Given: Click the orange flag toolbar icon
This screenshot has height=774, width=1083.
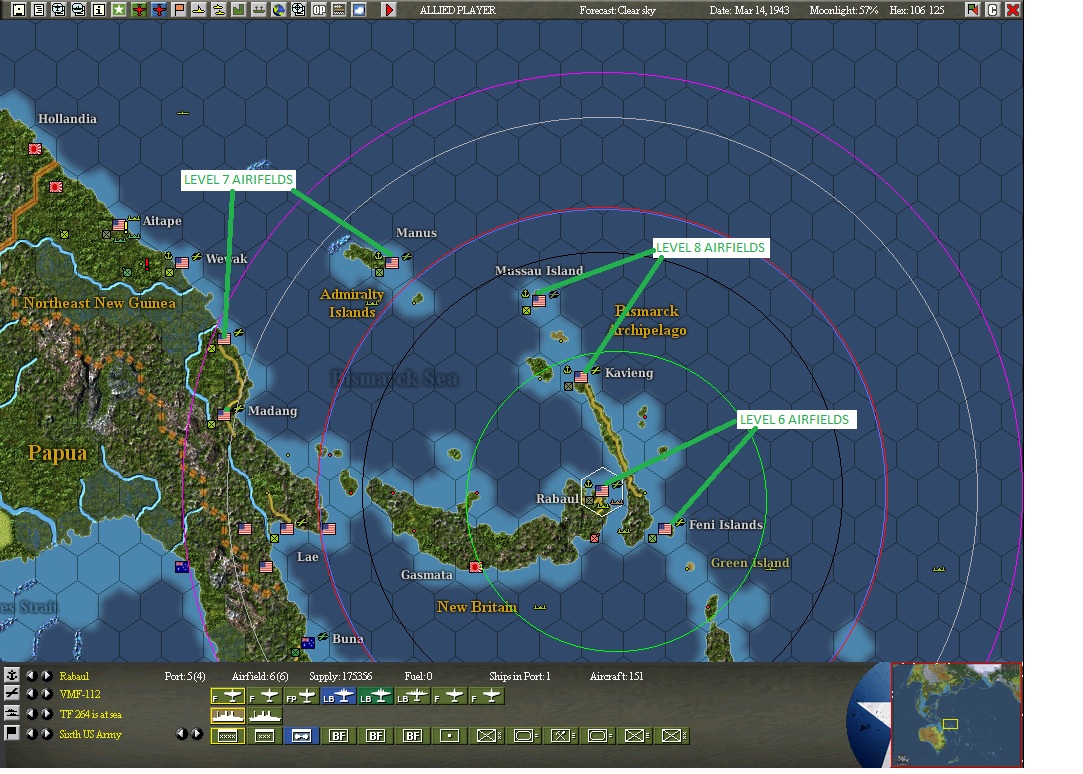Looking at the screenshot, I should pos(179,10).
